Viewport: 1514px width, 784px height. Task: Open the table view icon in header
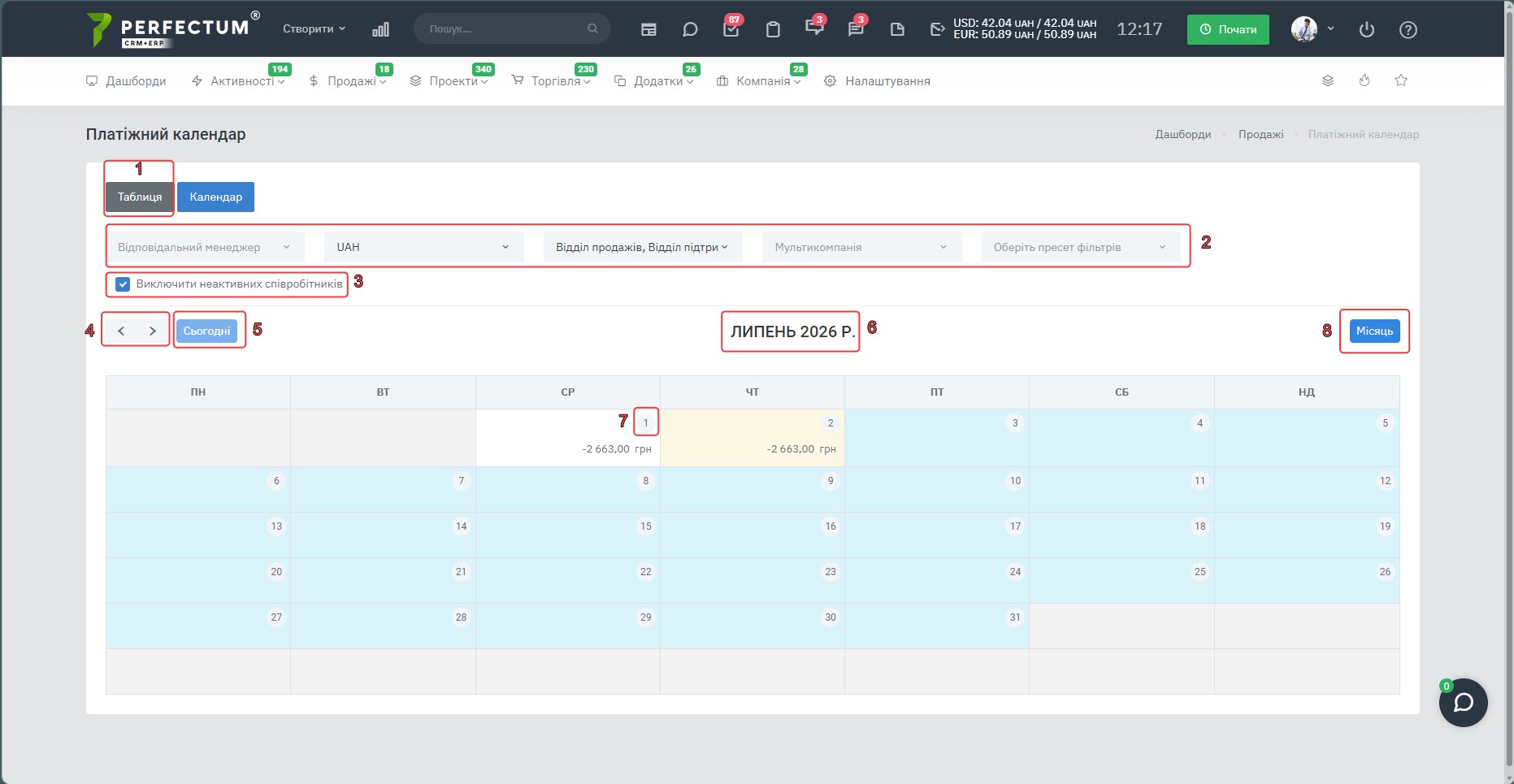coord(649,29)
